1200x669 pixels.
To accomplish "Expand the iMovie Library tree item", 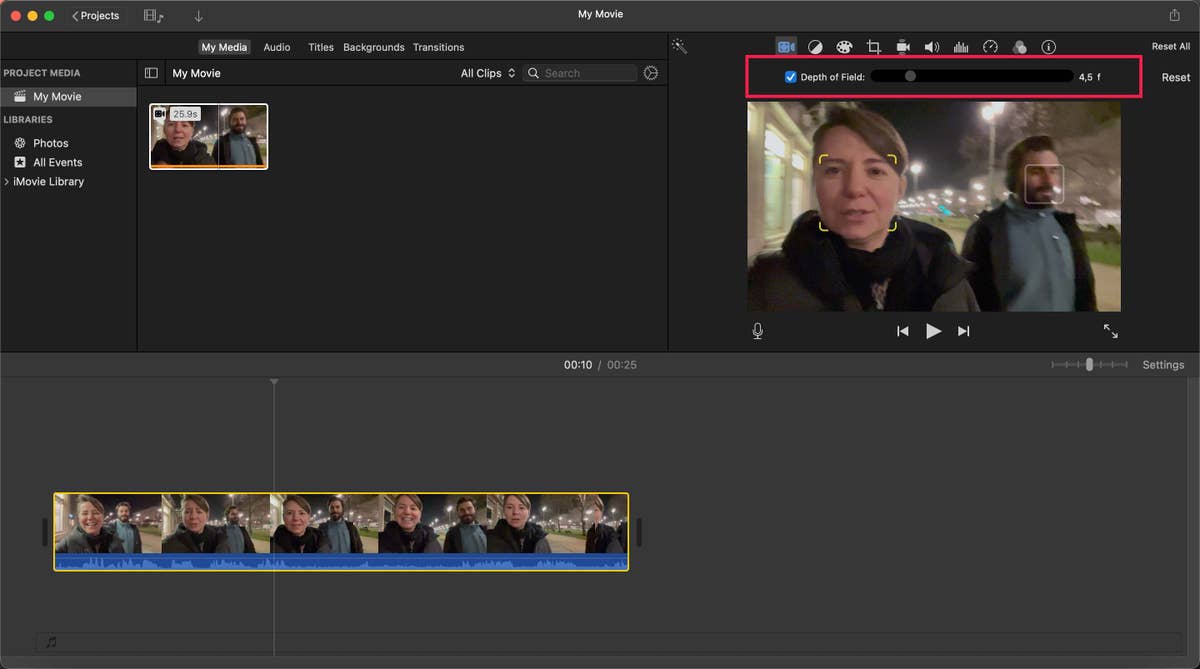I will (7, 182).
